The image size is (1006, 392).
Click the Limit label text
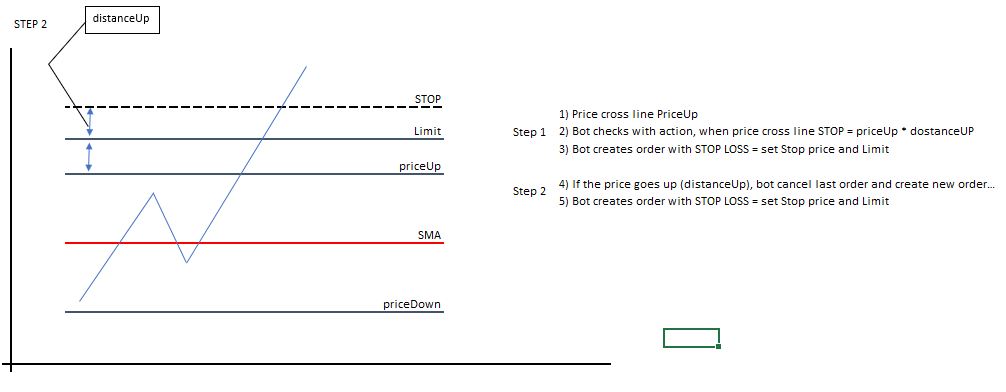427,131
